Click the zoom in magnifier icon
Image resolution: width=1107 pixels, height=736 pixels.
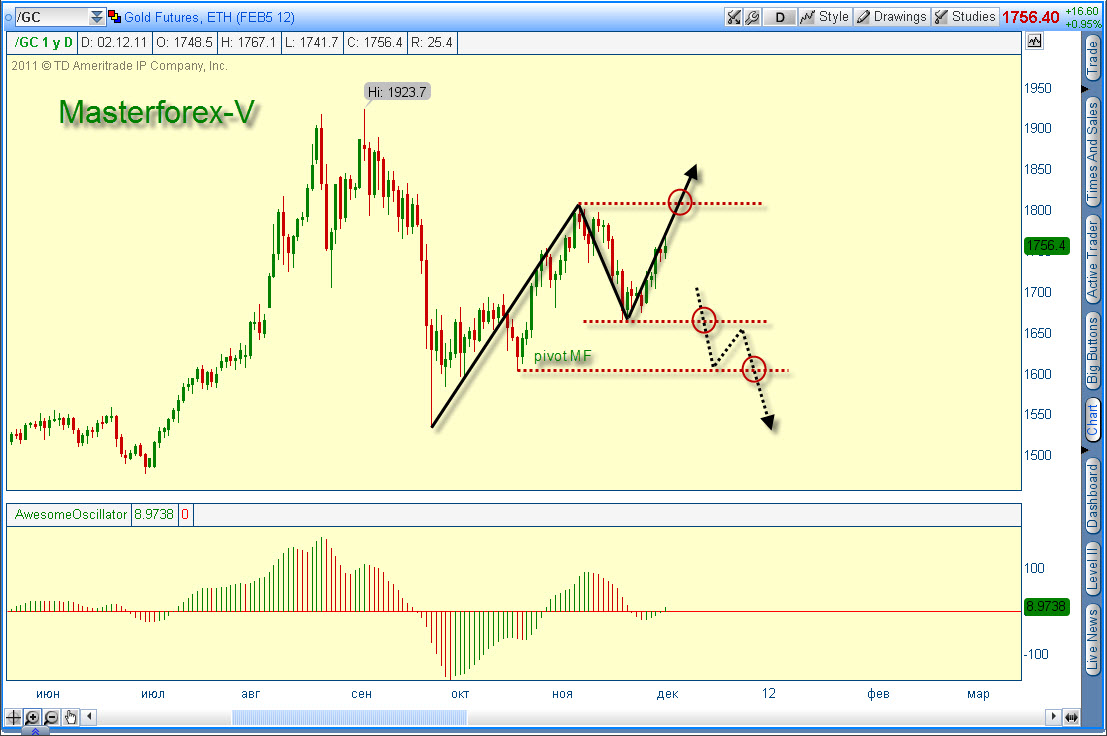(32, 718)
